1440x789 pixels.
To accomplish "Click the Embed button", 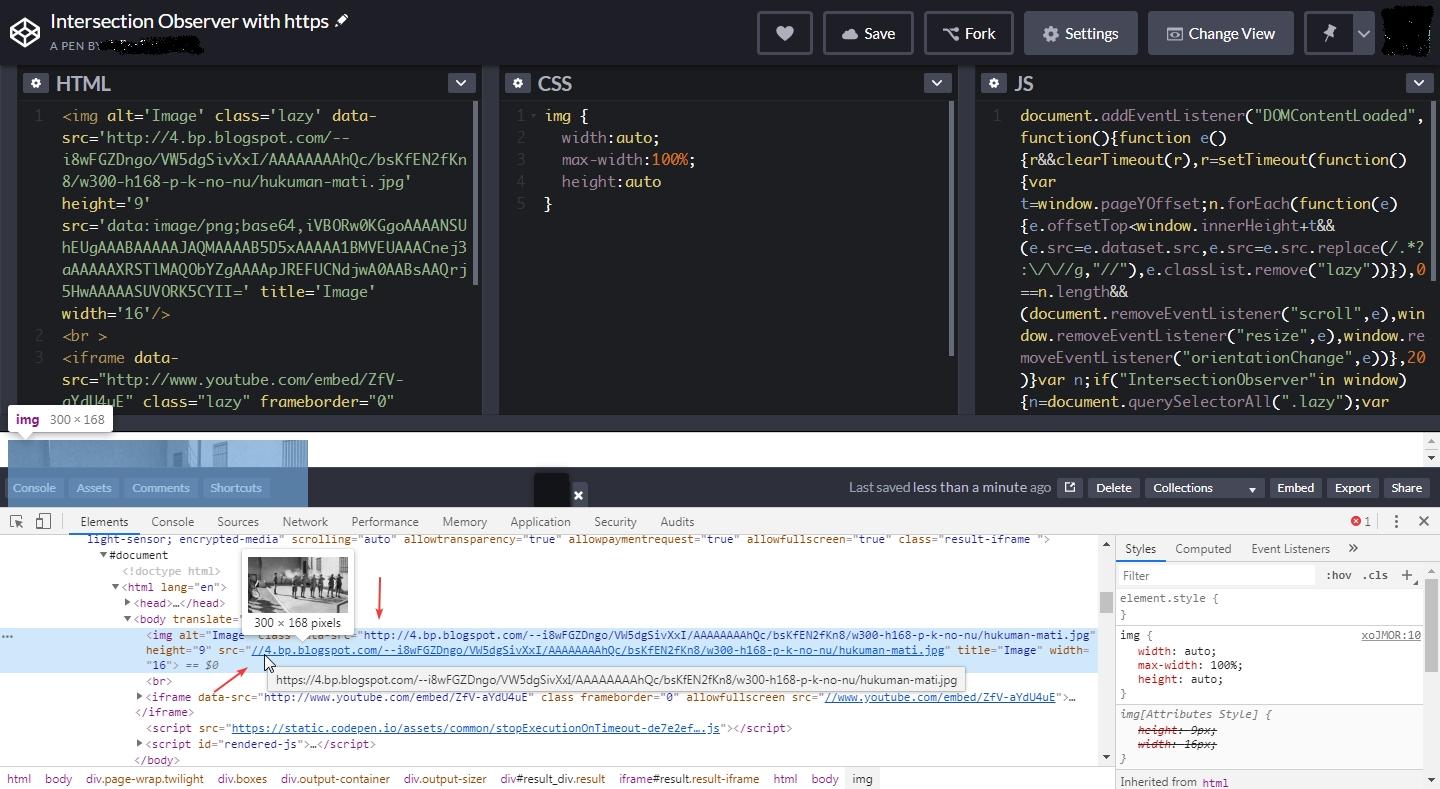I will coord(1295,488).
